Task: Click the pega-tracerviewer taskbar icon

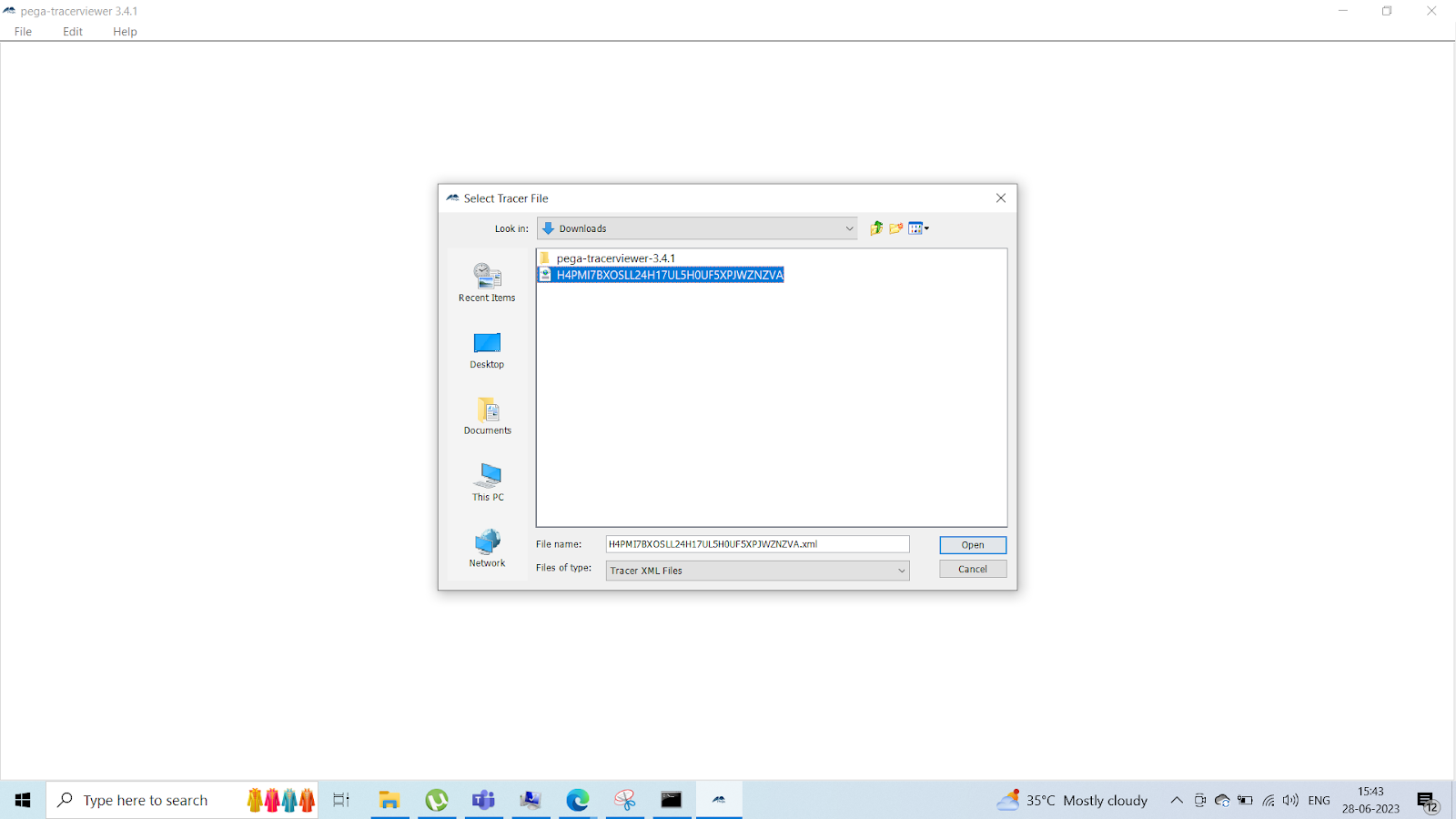Action: tap(719, 800)
